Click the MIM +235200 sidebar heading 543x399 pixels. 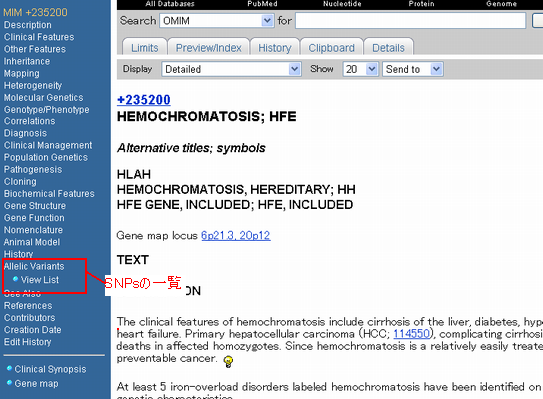pyautogui.click(x=35, y=12)
